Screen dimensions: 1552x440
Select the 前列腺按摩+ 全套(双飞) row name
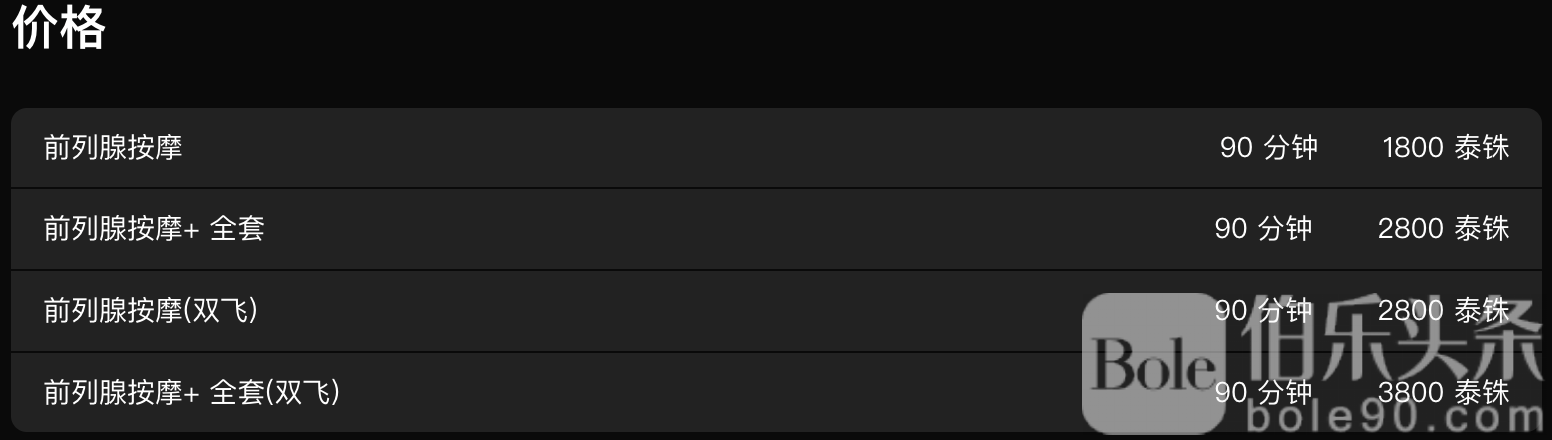pos(192,393)
